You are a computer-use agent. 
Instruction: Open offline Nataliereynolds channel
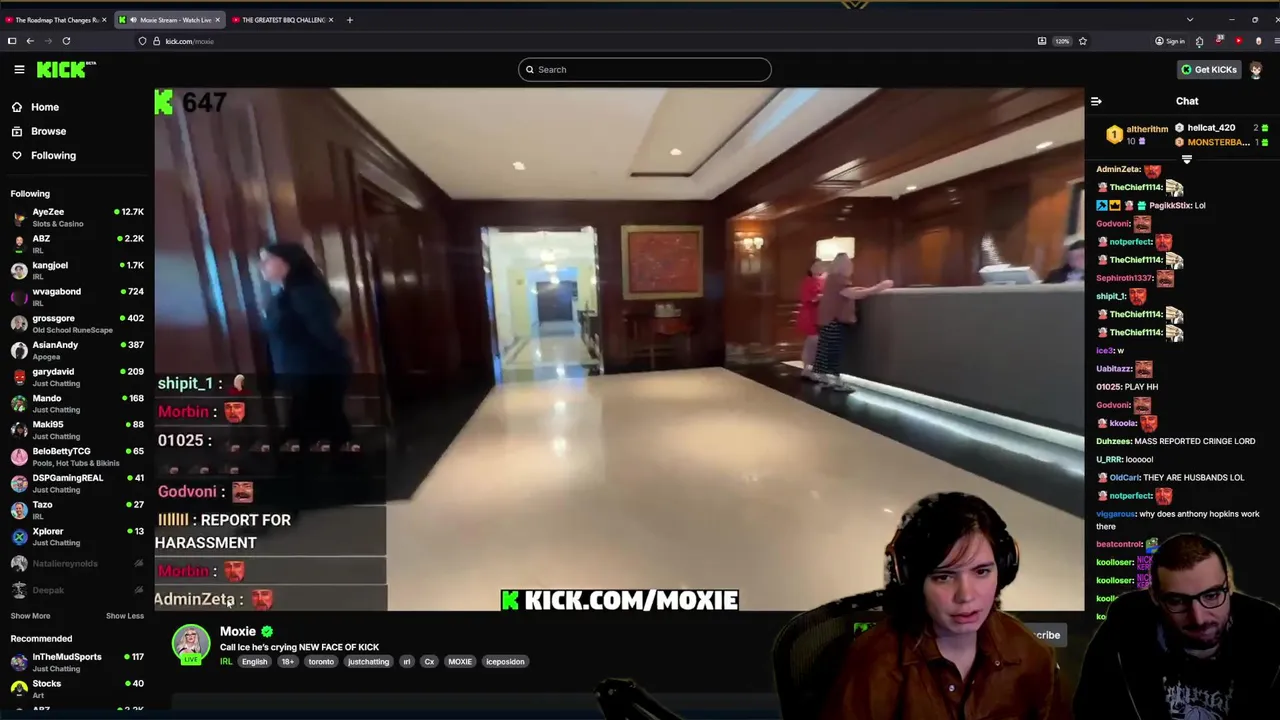77,563
